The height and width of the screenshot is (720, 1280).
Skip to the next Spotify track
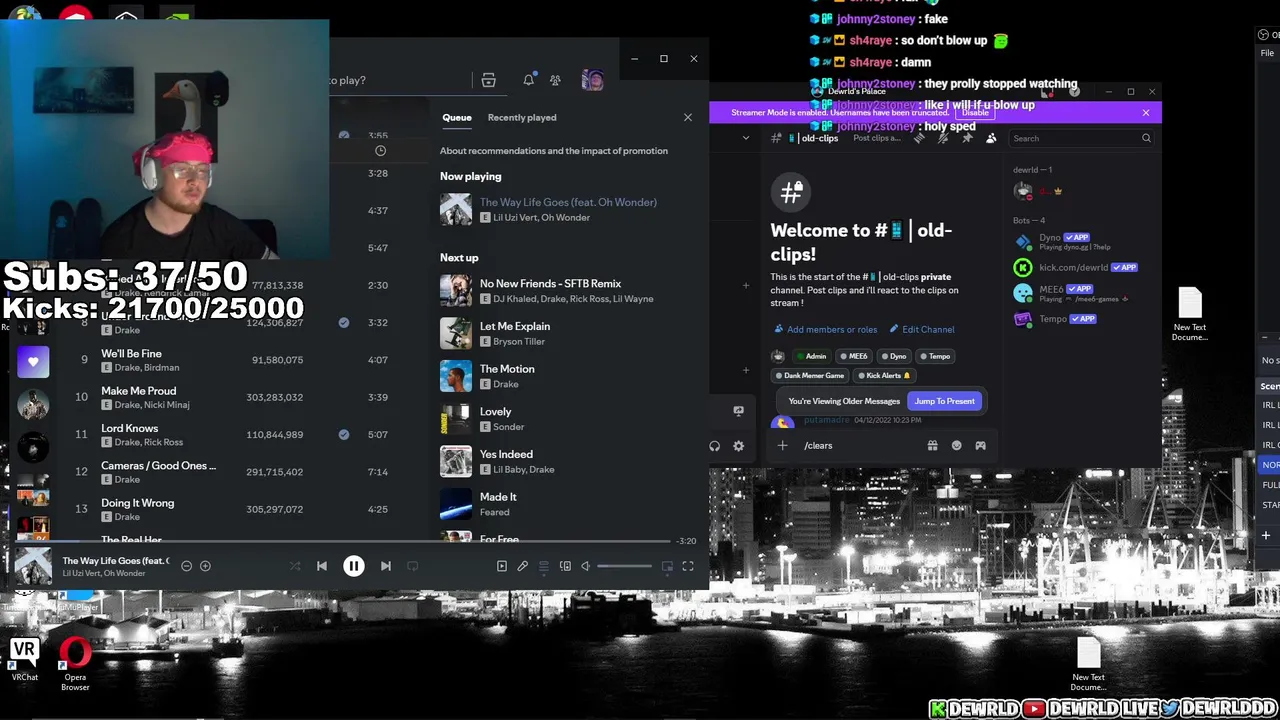pos(386,566)
